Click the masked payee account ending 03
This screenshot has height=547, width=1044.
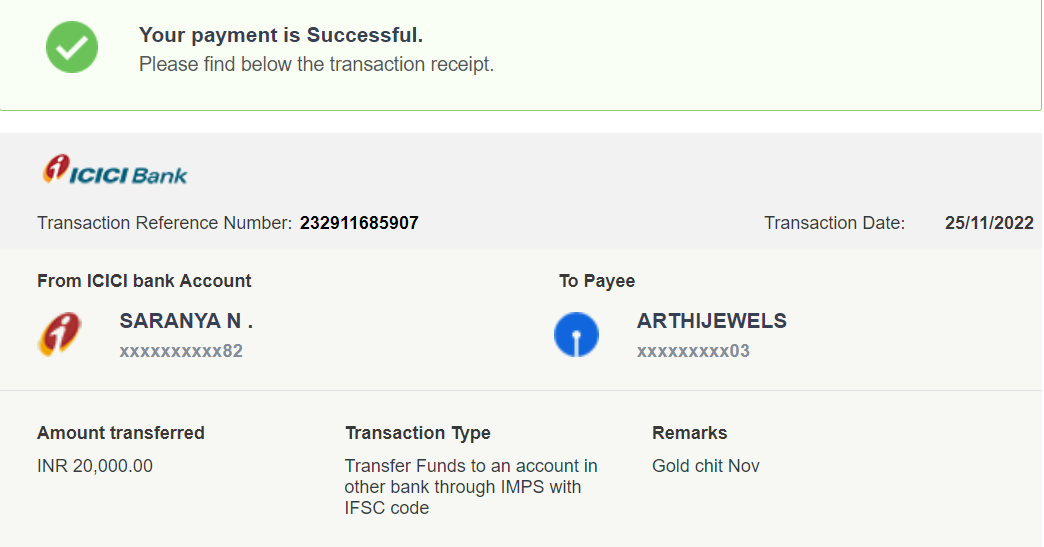693,351
